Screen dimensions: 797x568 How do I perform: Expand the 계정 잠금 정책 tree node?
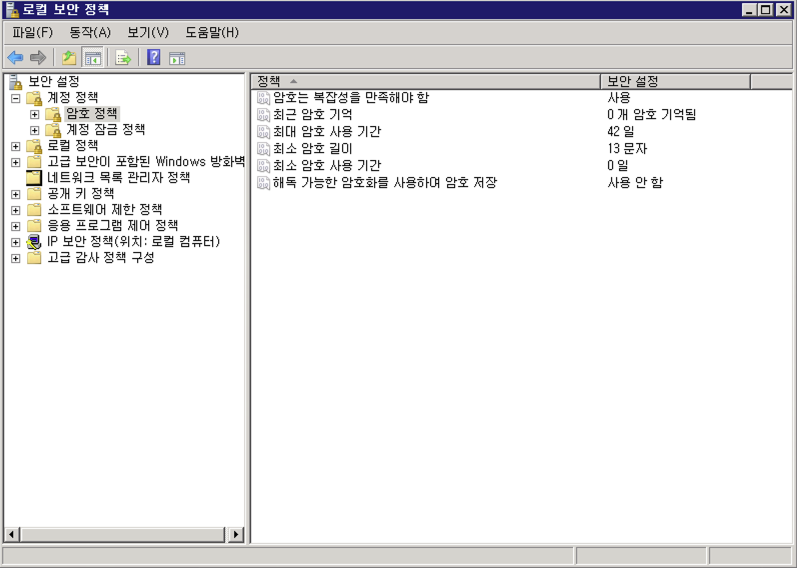click(x=35, y=131)
